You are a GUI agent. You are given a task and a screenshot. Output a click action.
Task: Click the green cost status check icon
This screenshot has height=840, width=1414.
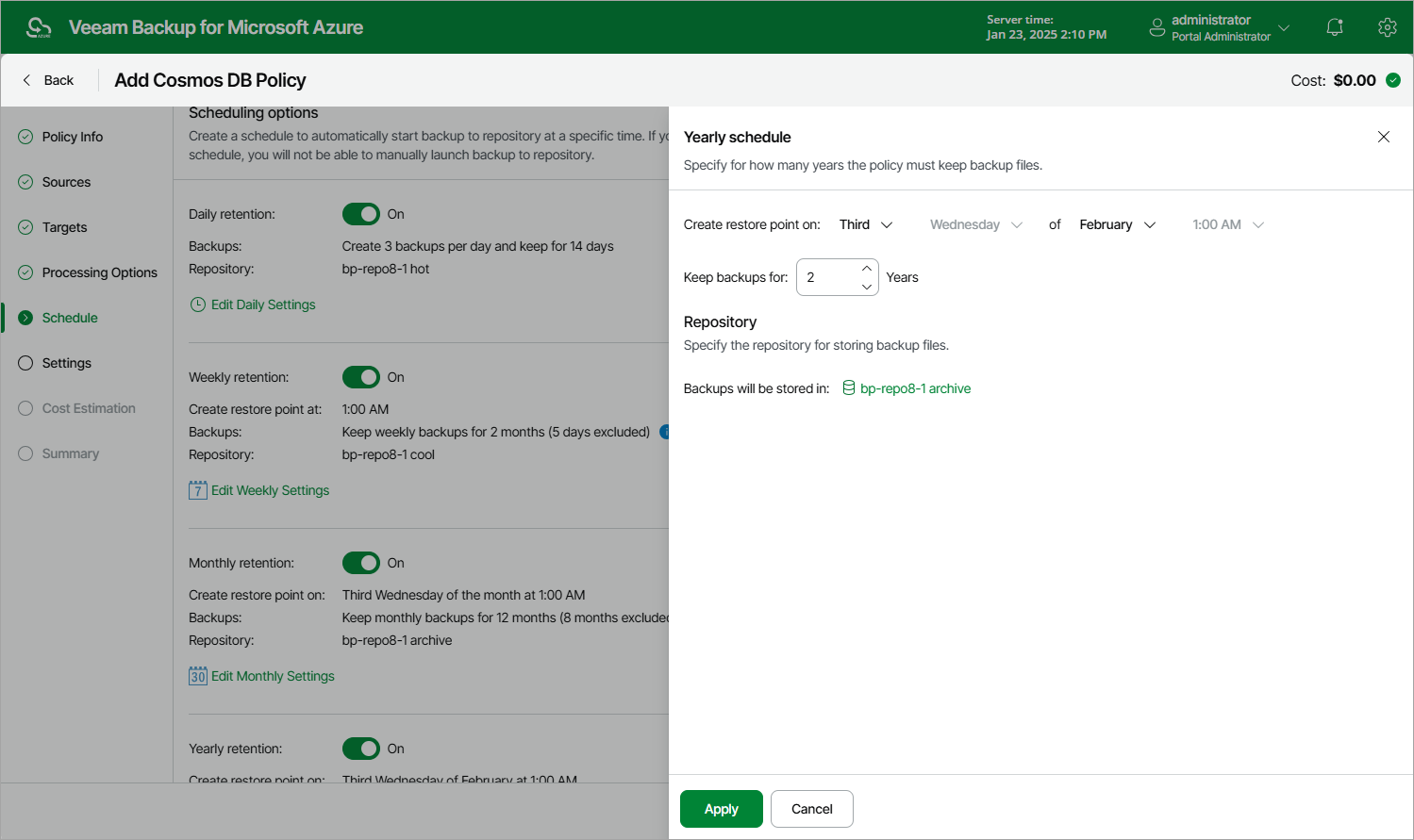pos(1393,80)
